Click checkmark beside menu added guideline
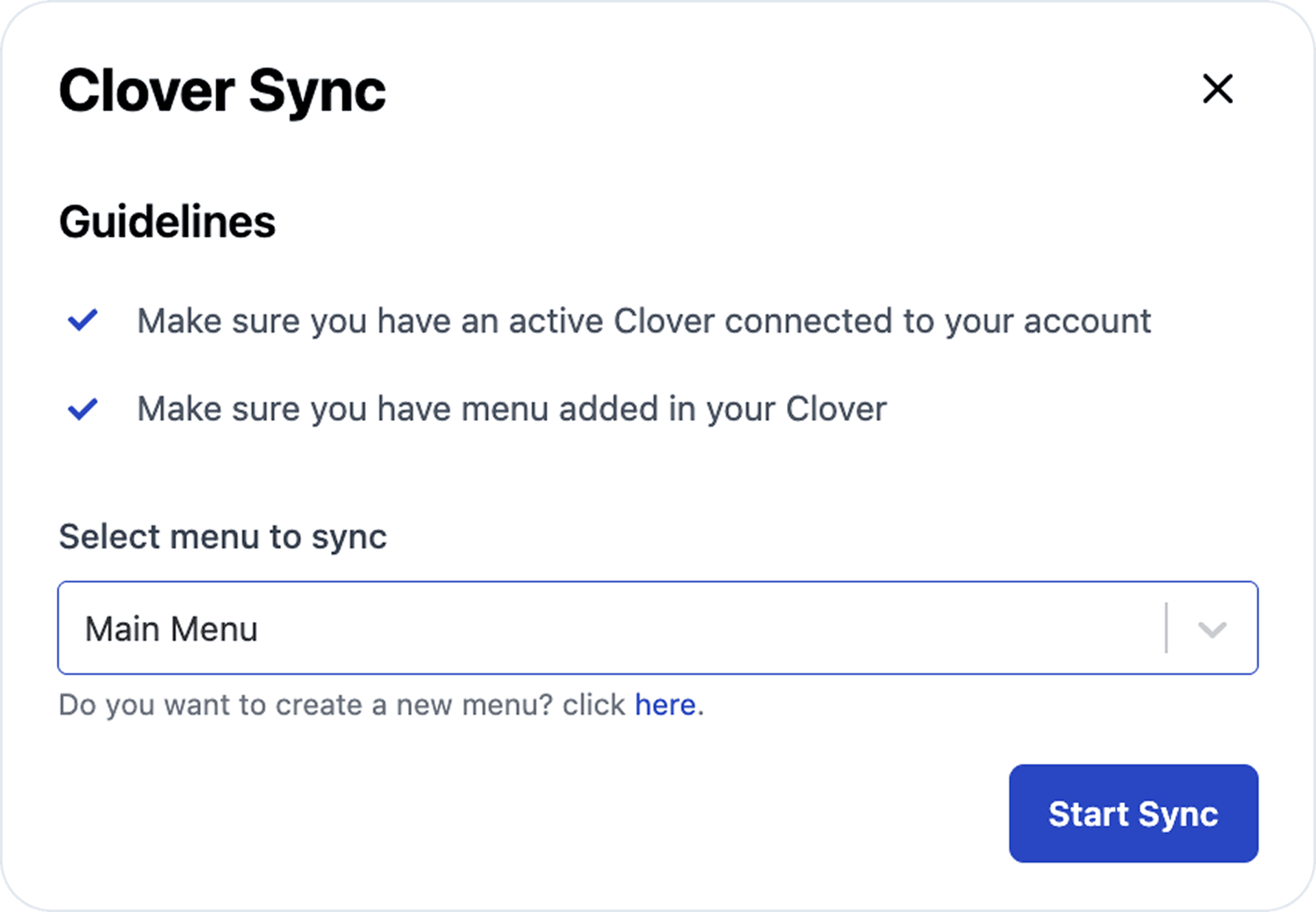The image size is (1316, 912). [x=83, y=409]
